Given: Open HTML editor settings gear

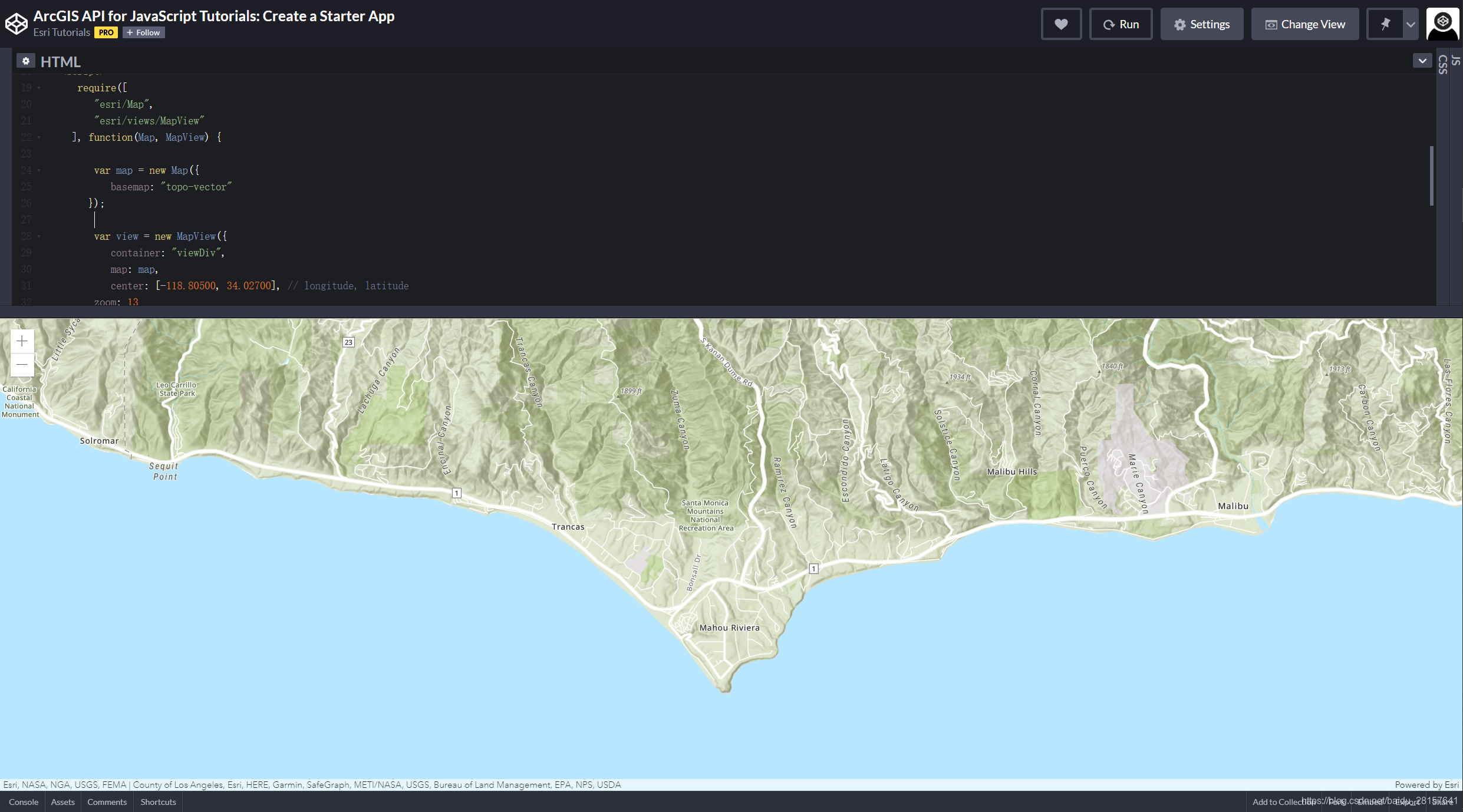Looking at the screenshot, I should pyautogui.click(x=26, y=61).
